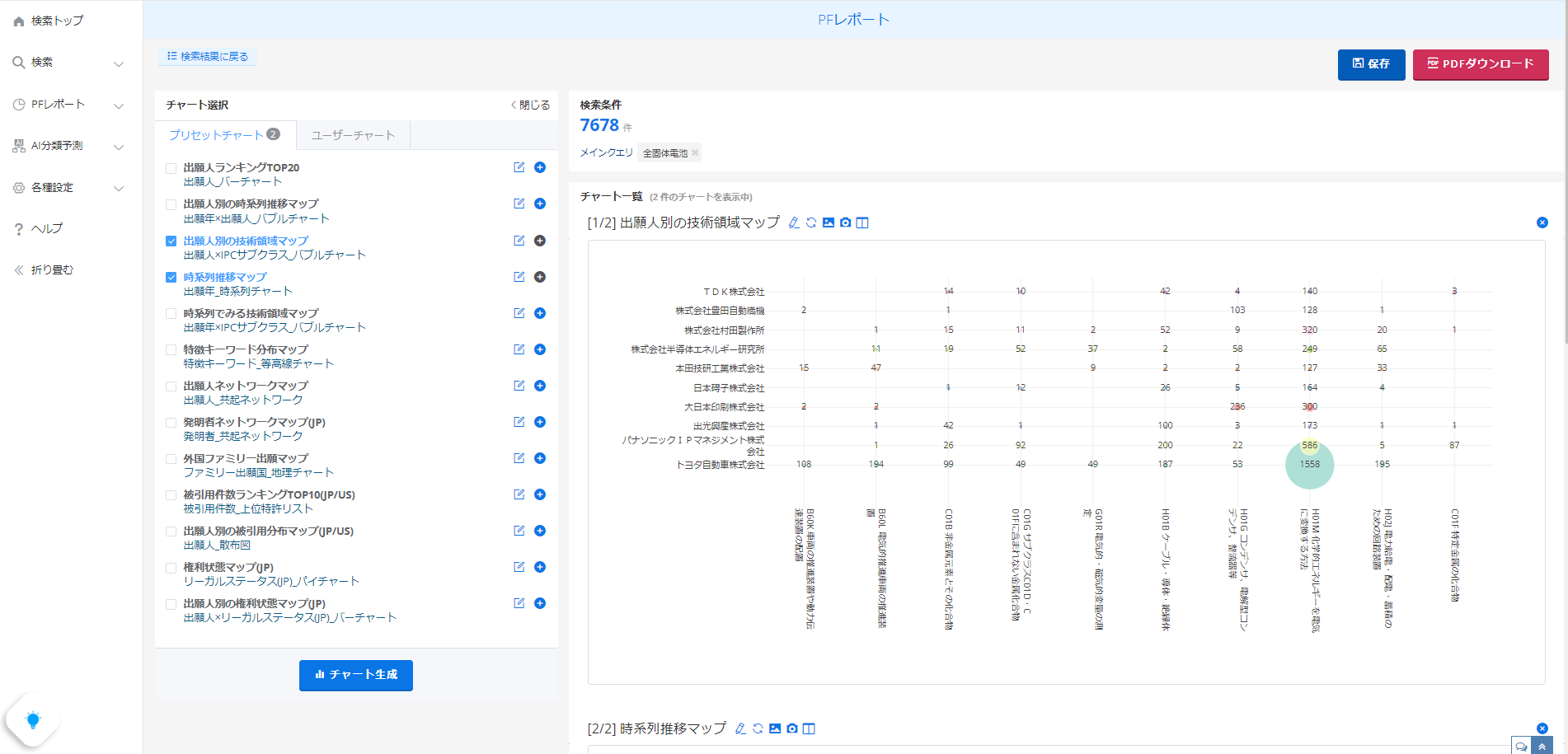Check the 出願人ネットワークマップ checkbox
Viewport: 1568px width, 754px height.
point(171,386)
